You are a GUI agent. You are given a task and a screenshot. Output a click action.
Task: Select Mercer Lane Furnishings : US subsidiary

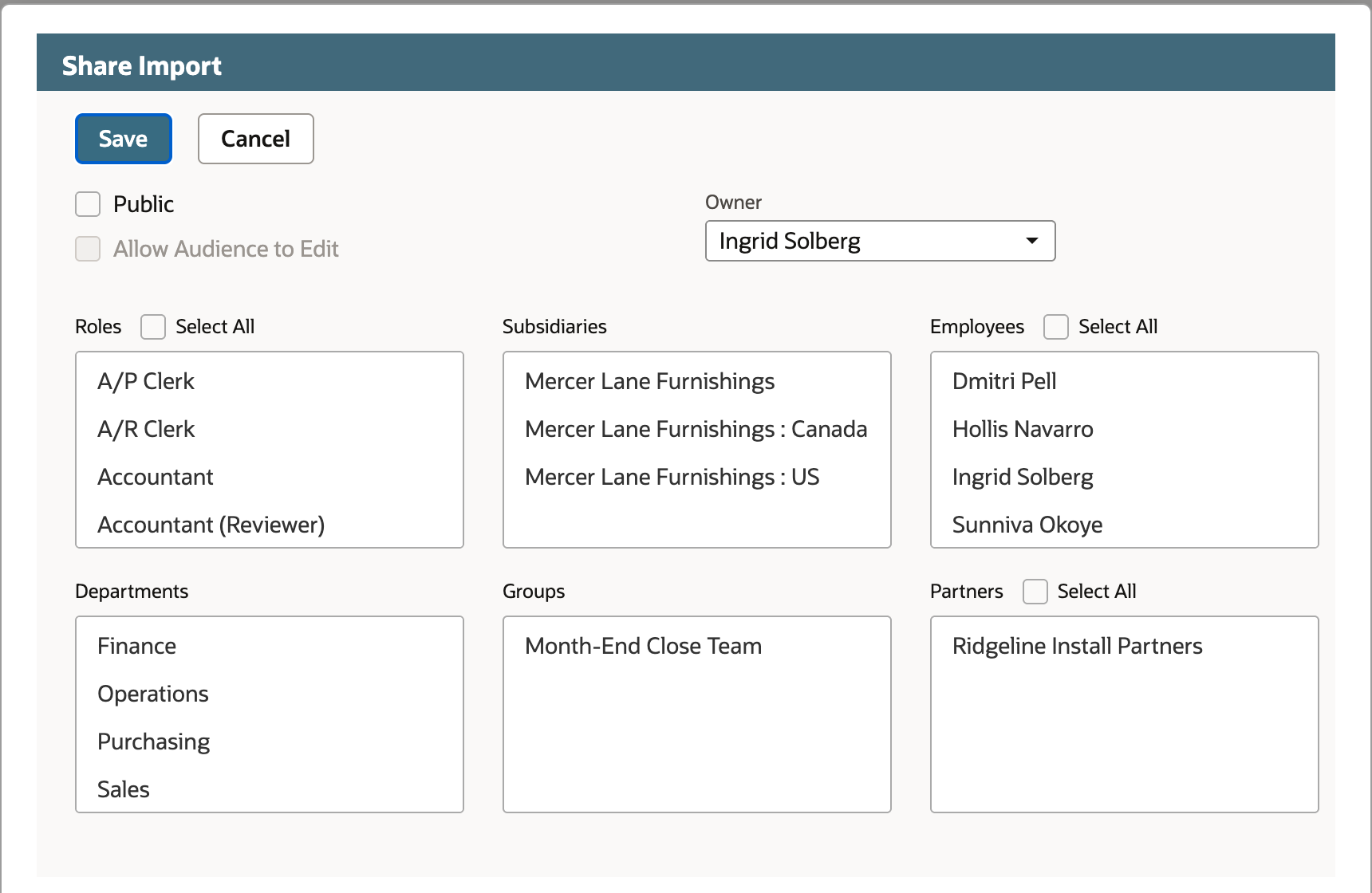[x=697, y=477]
